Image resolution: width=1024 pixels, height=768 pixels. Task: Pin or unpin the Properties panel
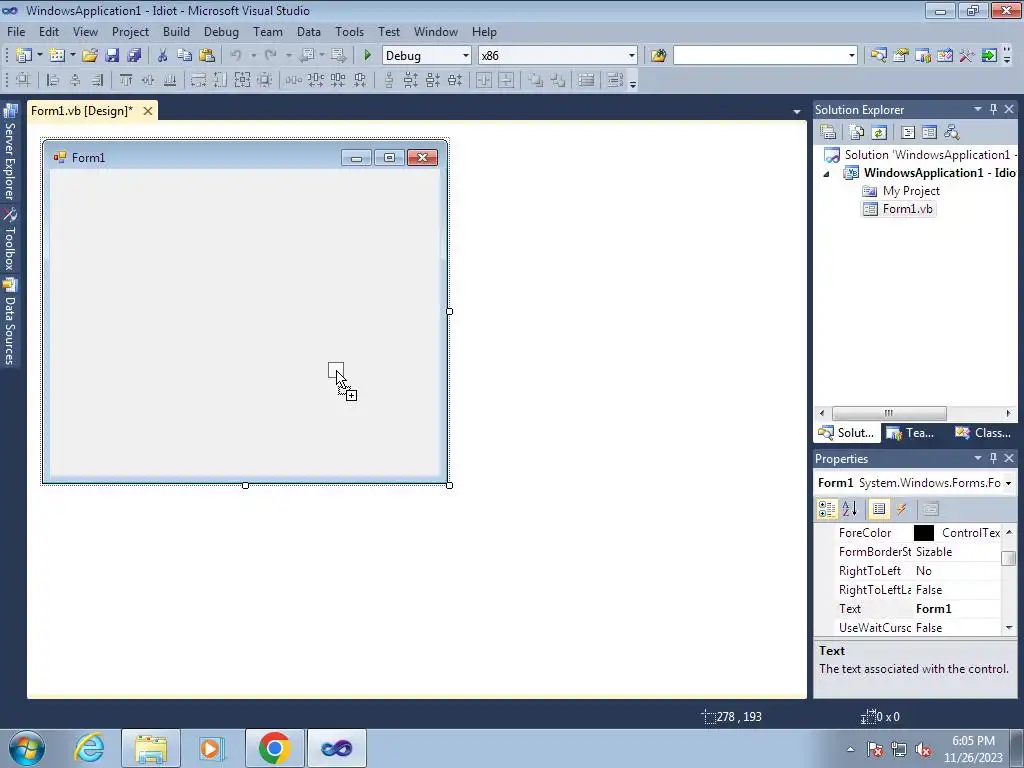(x=993, y=458)
